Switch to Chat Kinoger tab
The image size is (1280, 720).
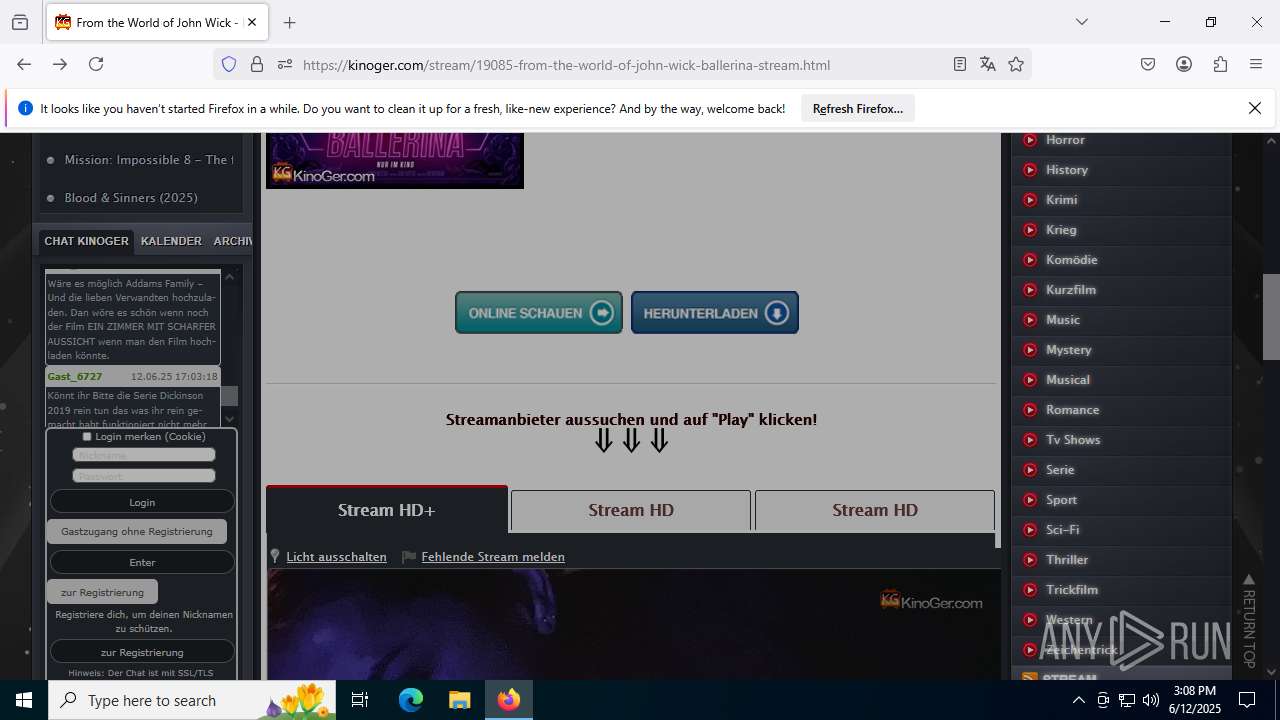tap(86, 241)
